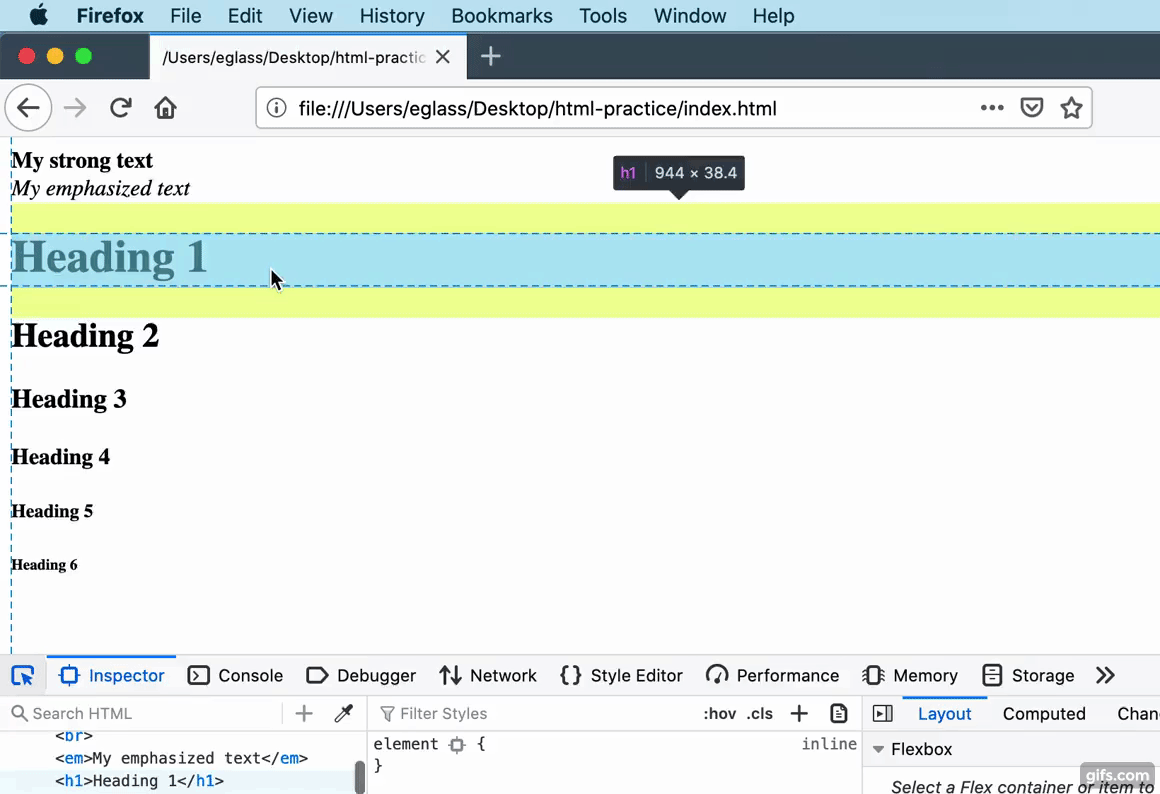Click the element selector target icon

tap(457, 744)
